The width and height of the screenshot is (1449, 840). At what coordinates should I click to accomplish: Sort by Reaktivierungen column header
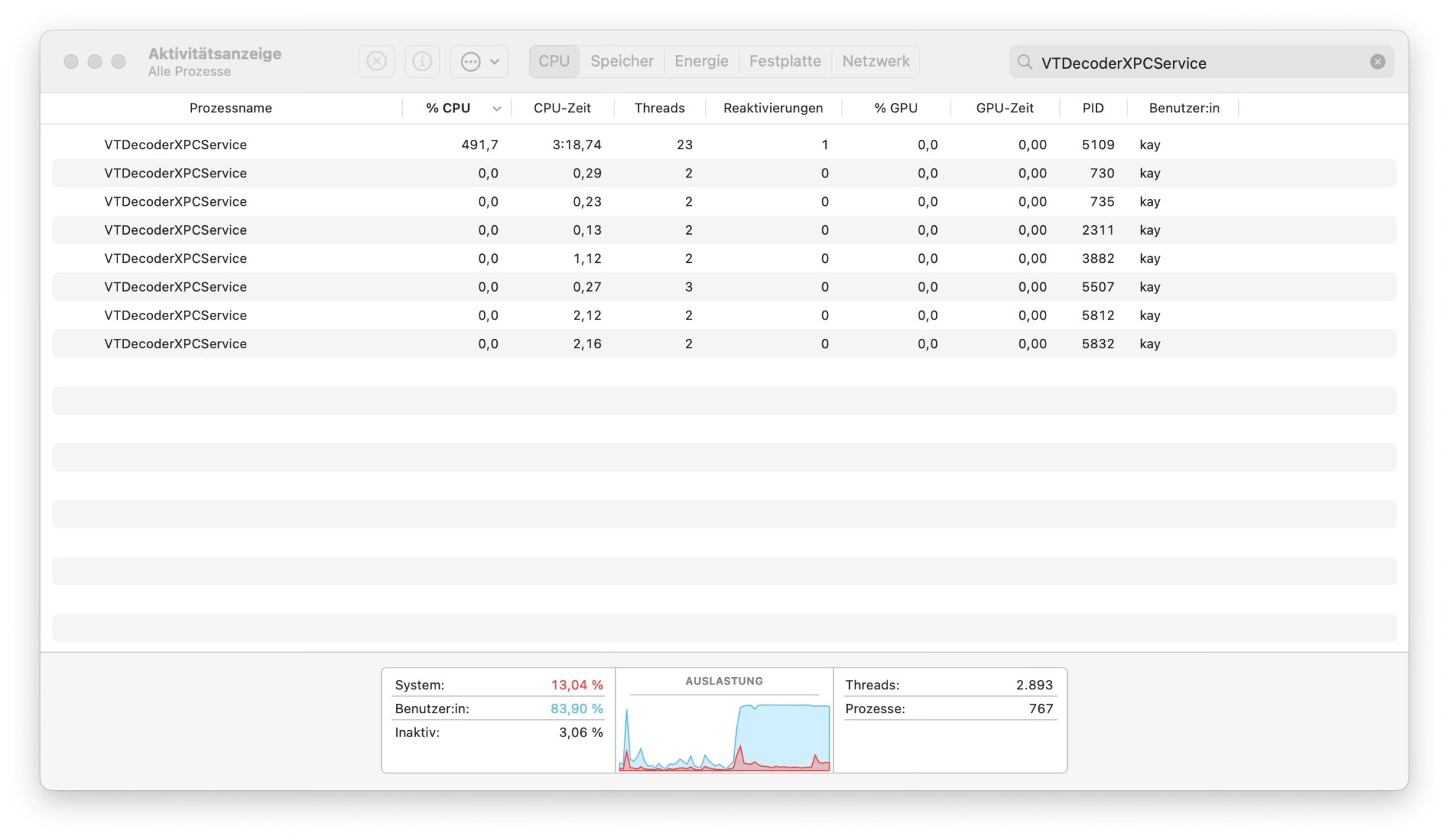pos(772,108)
